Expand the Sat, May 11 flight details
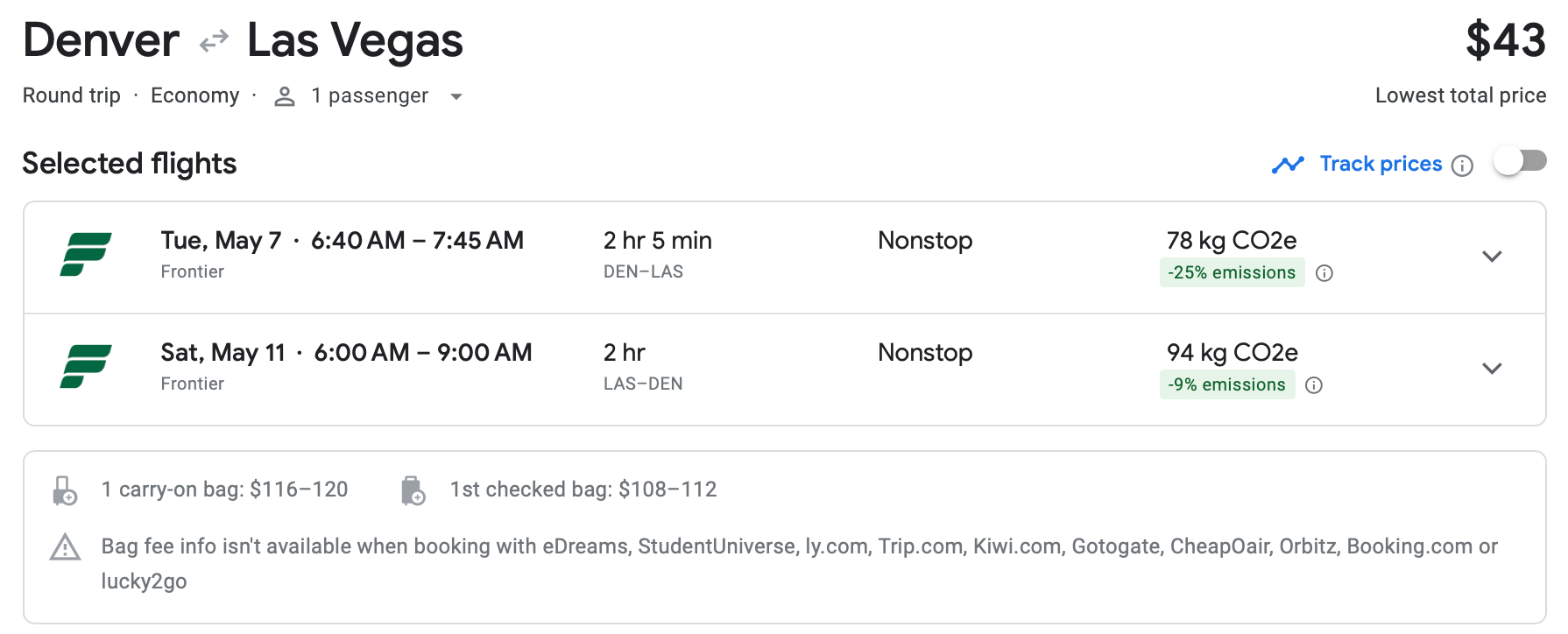 pyautogui.click(x=1492, y=369)
